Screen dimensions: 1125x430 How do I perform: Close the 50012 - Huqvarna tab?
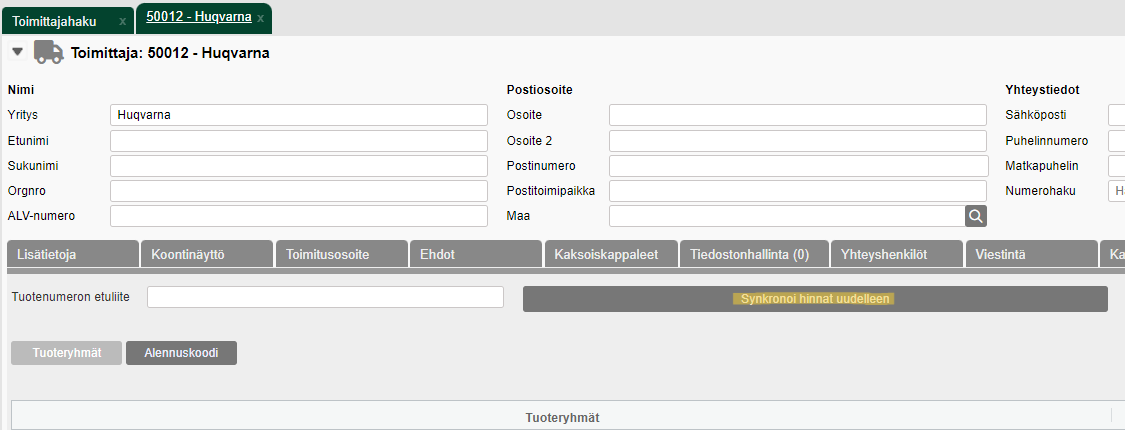(x=260, y=19)
